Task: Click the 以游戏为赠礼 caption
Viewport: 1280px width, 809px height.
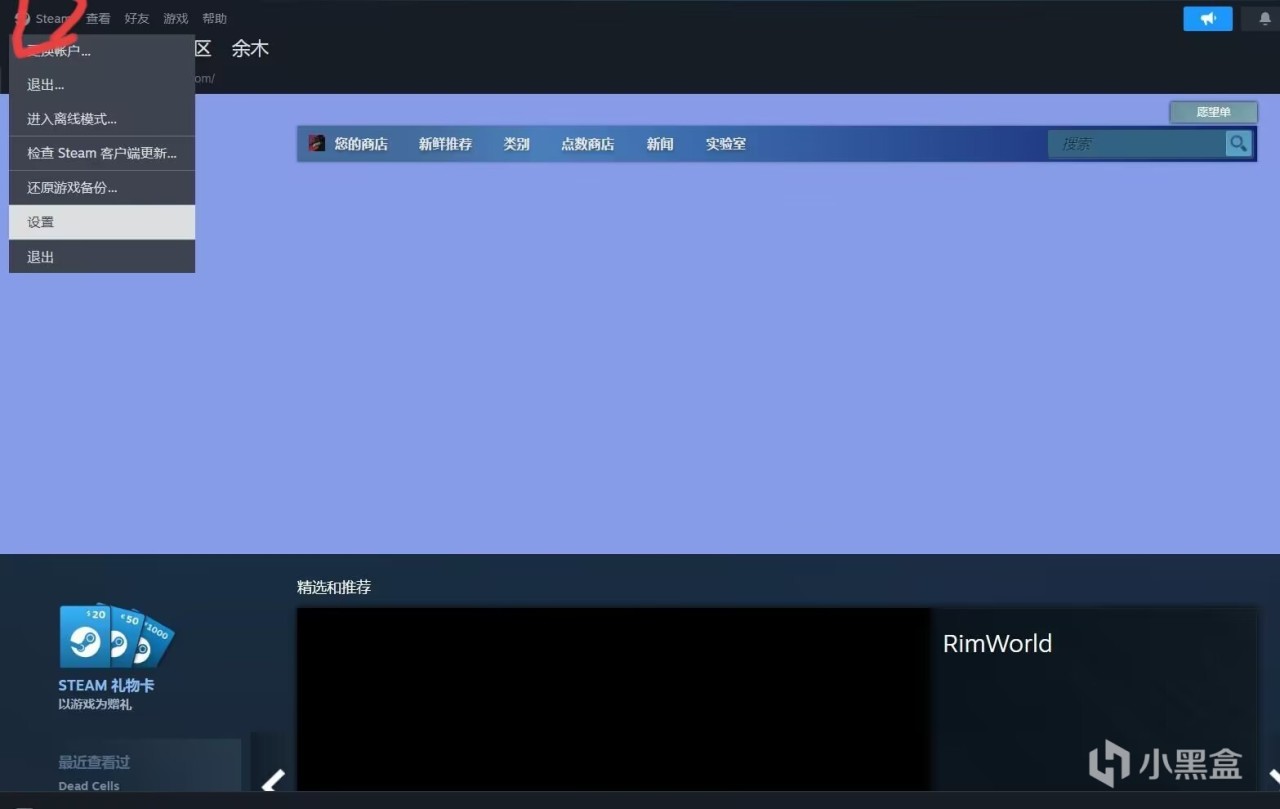Action: pyautogui.click(x=95, y=704)
